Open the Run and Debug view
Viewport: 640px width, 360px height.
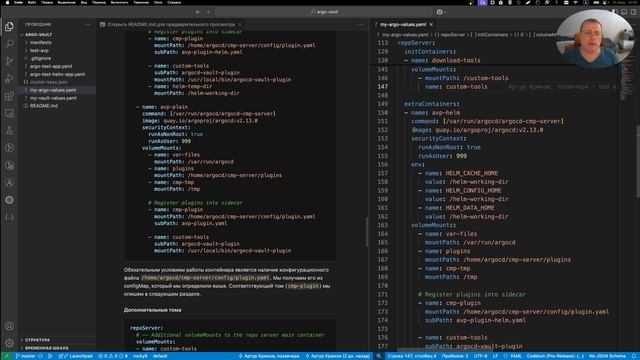click(x=9, y=78)
